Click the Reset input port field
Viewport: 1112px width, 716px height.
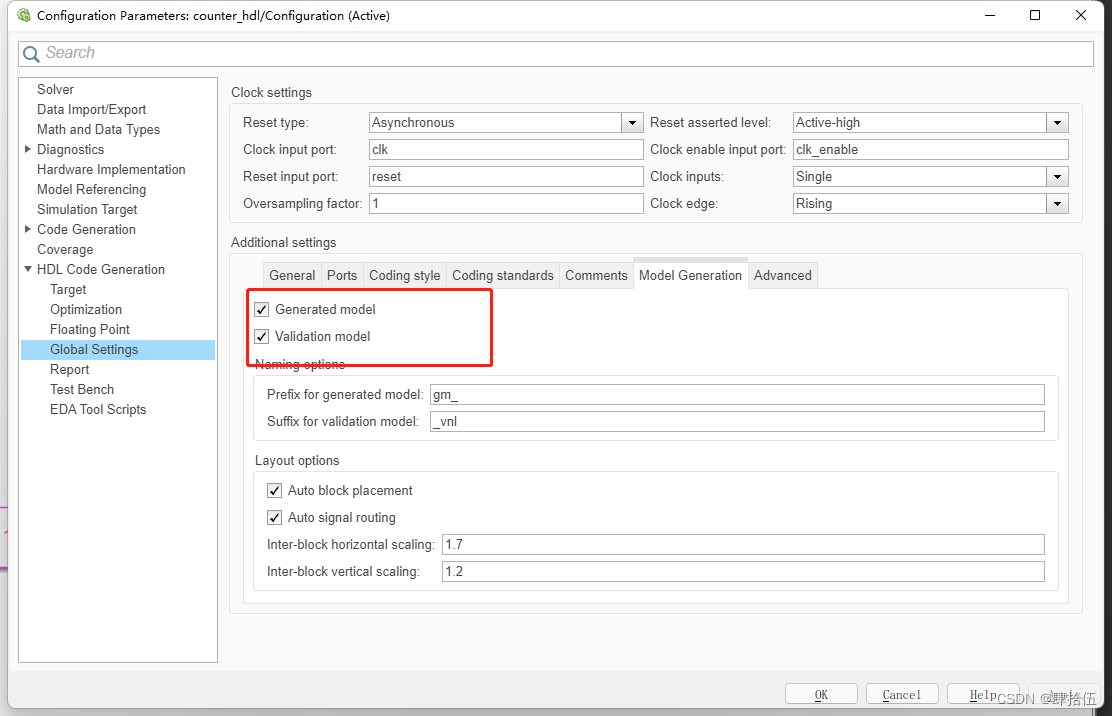(x=506, y=177)
